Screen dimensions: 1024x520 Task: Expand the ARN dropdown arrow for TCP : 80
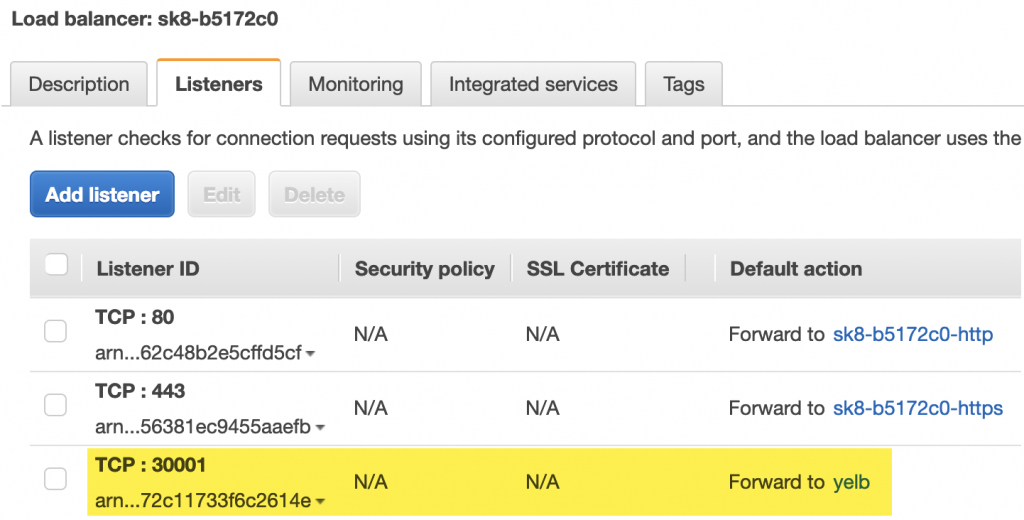coord(310,354)
